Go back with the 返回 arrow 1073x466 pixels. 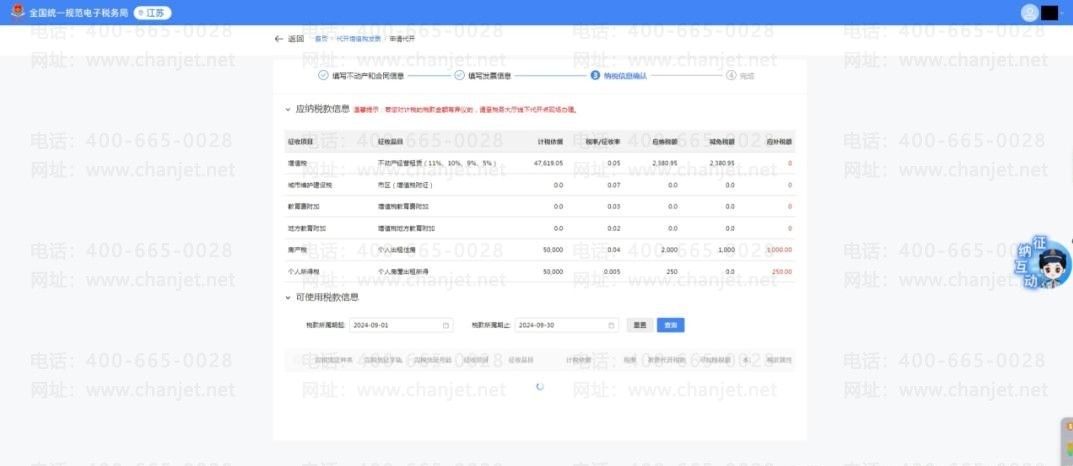pos(289,39)
